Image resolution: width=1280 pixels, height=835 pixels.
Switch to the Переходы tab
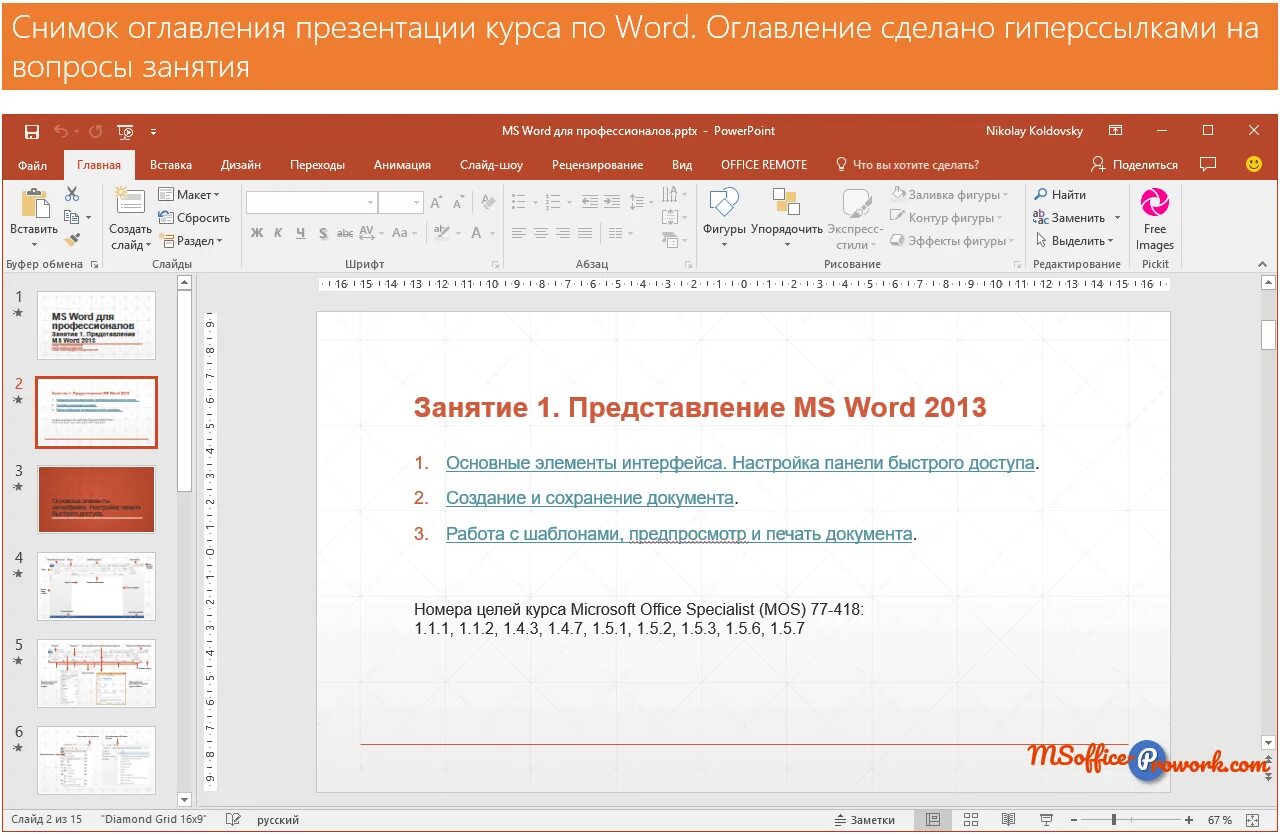[x=317, y=165]
